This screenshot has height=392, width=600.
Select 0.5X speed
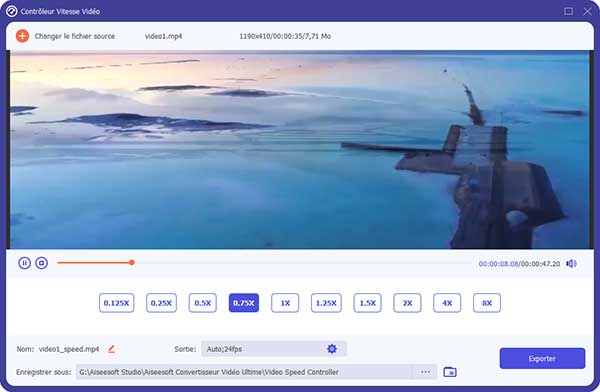tap(202, 303)
